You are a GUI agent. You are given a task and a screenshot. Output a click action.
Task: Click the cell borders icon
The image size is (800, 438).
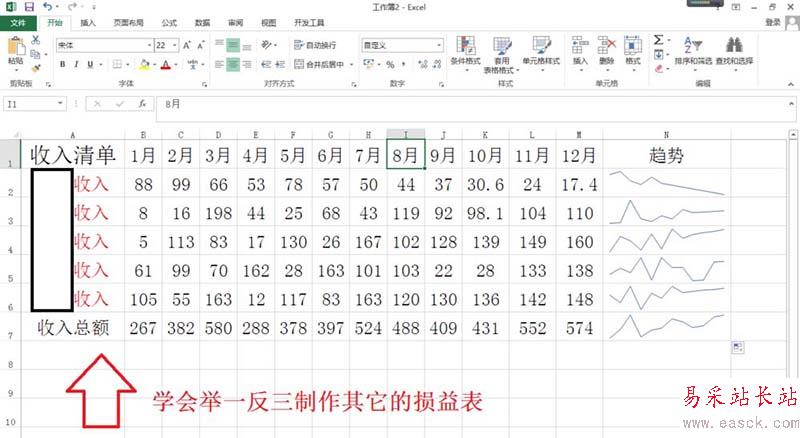(x=117, y=64)
